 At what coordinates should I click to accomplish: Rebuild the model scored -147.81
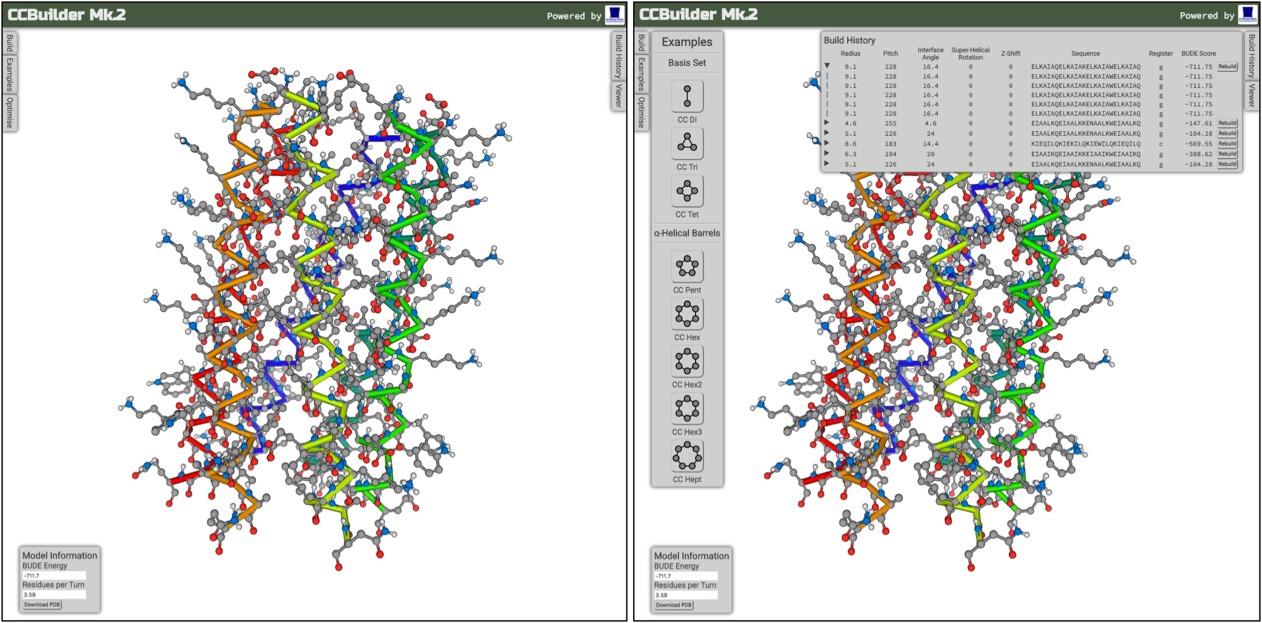(x=1227, y=124)
